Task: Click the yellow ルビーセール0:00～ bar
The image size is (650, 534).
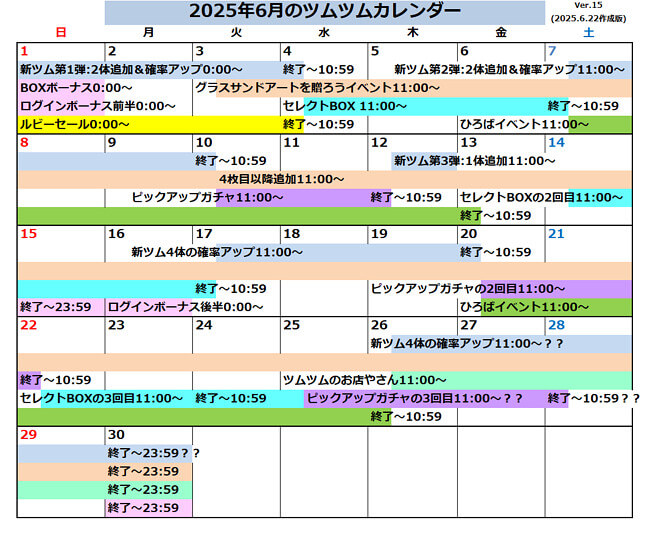Action: pyautogui.click(x=75, y=124)
